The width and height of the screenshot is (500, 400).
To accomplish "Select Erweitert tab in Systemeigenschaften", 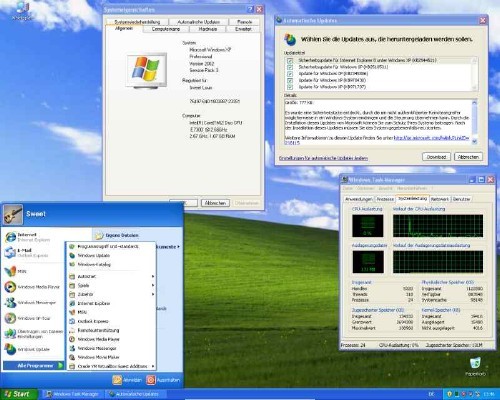I will [243, 29].
